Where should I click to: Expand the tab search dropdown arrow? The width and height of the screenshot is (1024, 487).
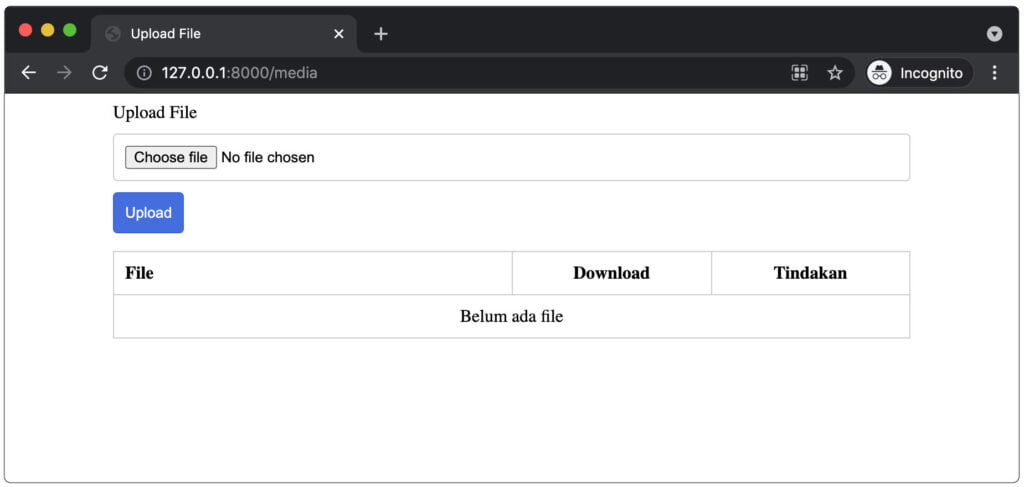(994, 34)
